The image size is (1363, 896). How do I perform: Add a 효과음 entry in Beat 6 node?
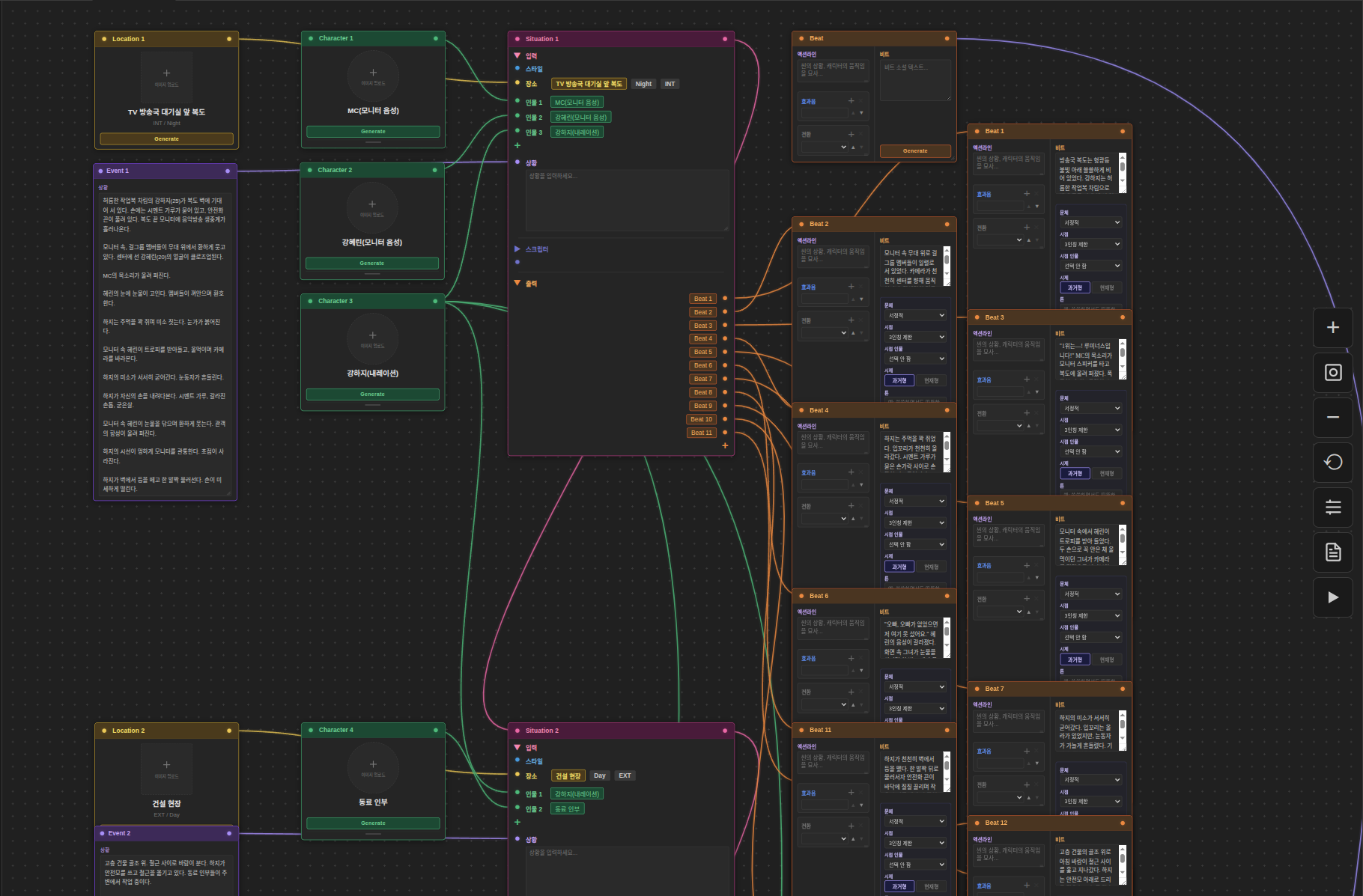pyautogui.click(x=851, y=658)
